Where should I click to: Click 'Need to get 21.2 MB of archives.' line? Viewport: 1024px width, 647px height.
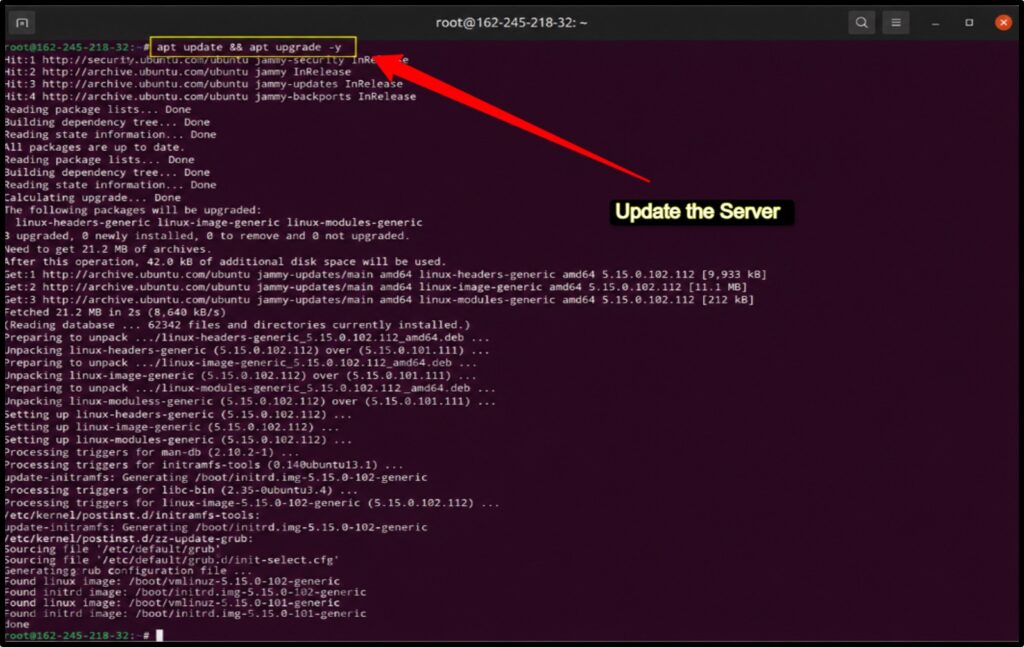click(x=108, y=249)
